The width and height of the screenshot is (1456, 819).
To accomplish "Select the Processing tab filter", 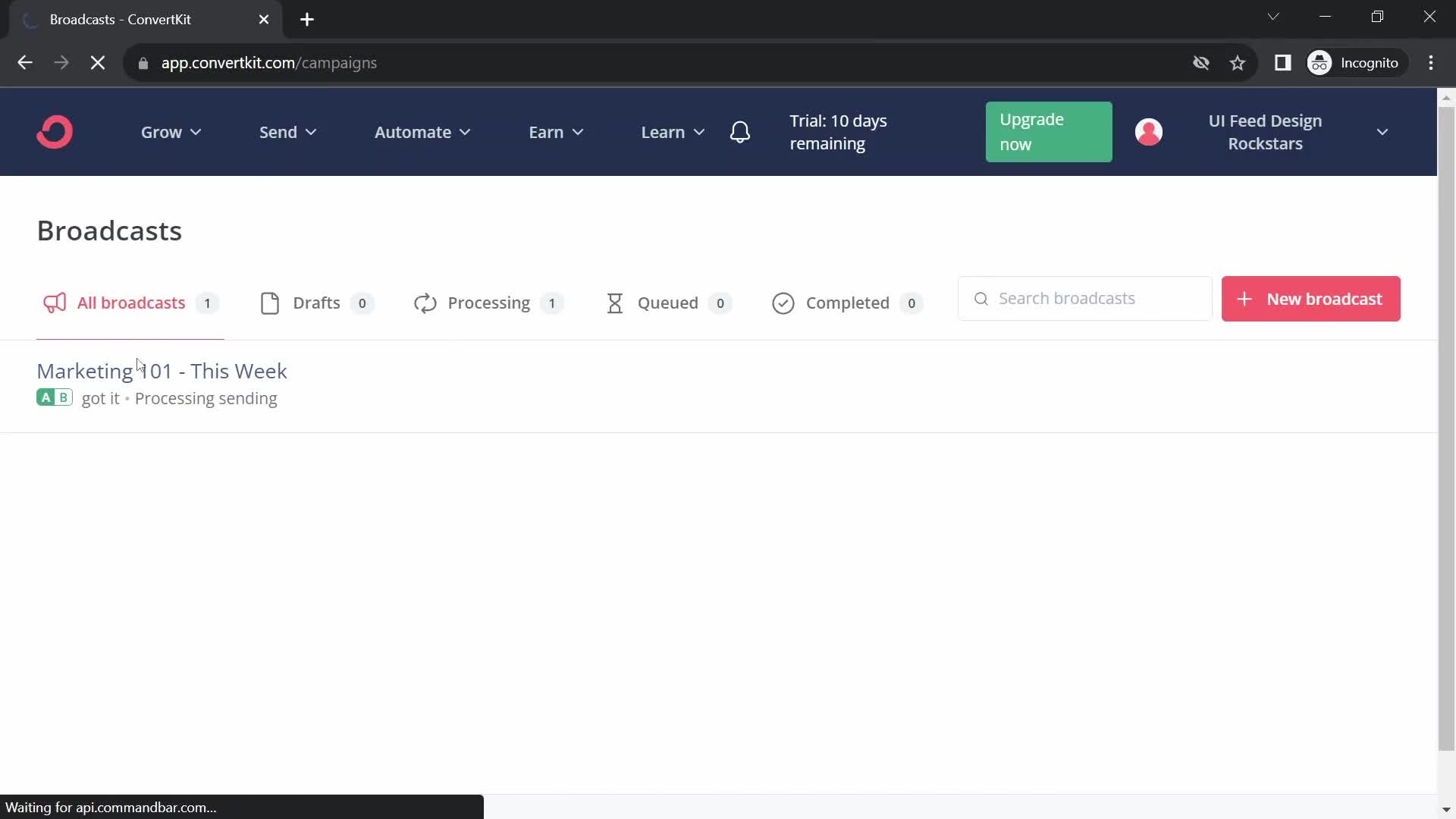I will tap(488, 303).
